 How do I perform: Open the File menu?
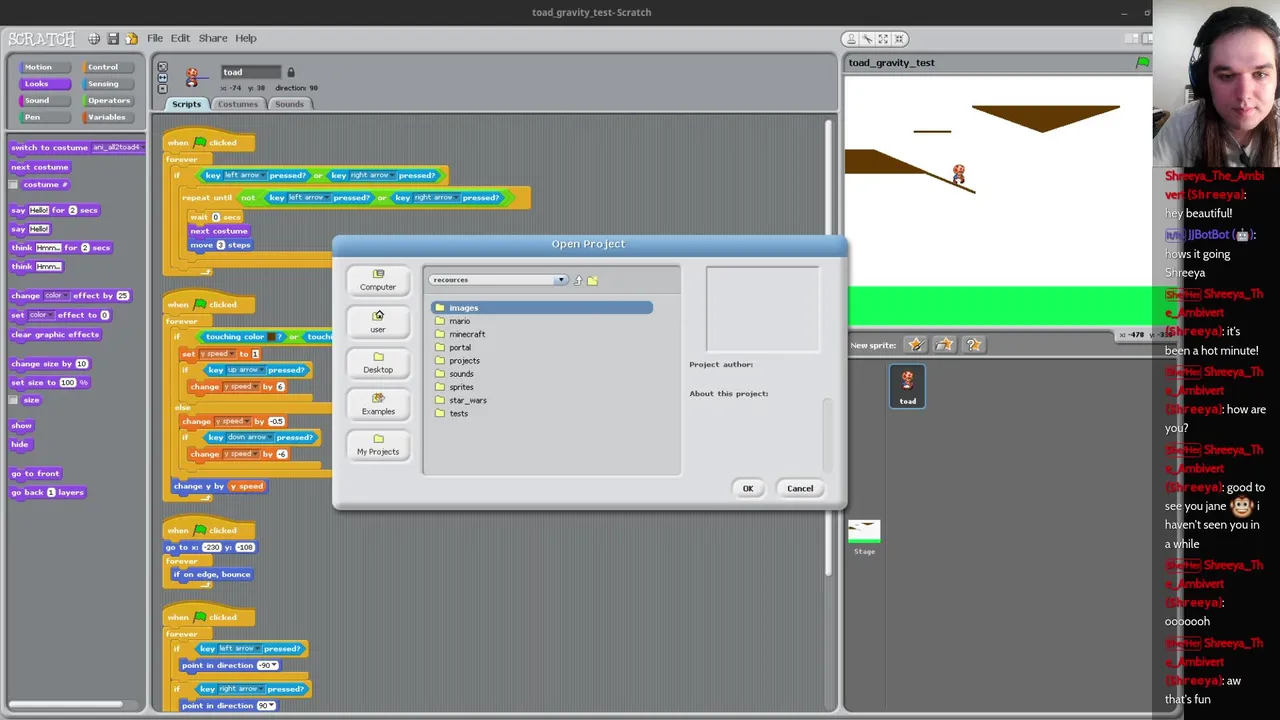(x=155, y=38)
